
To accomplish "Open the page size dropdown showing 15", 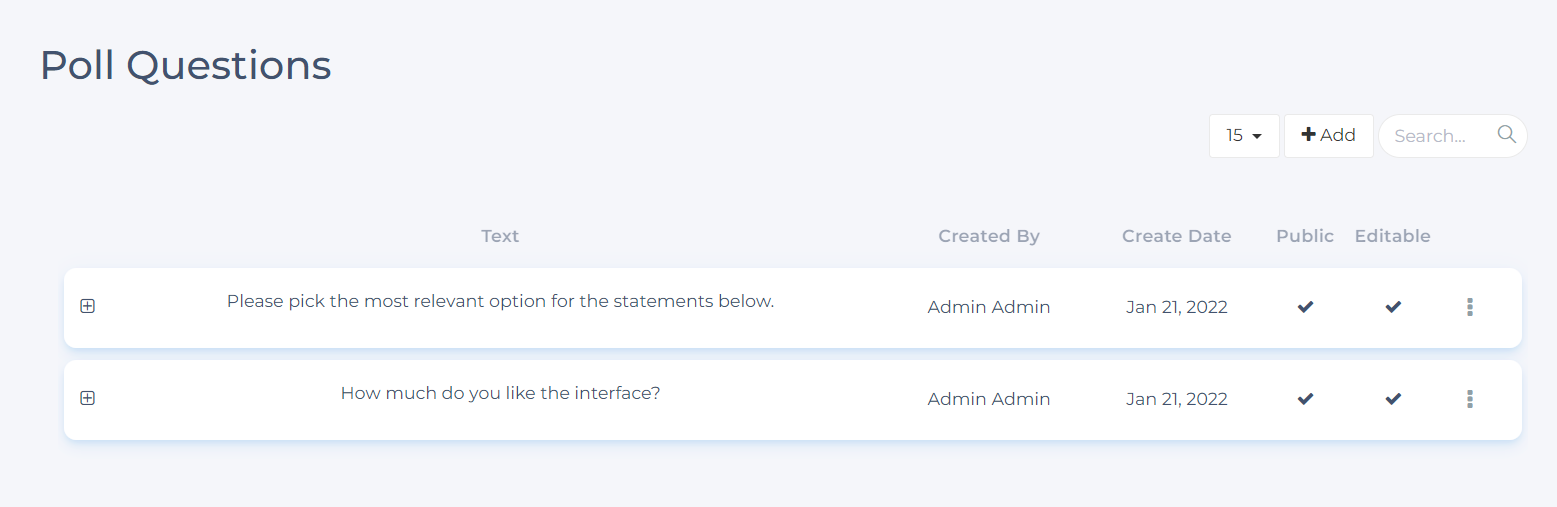I will pos(1244,136).
